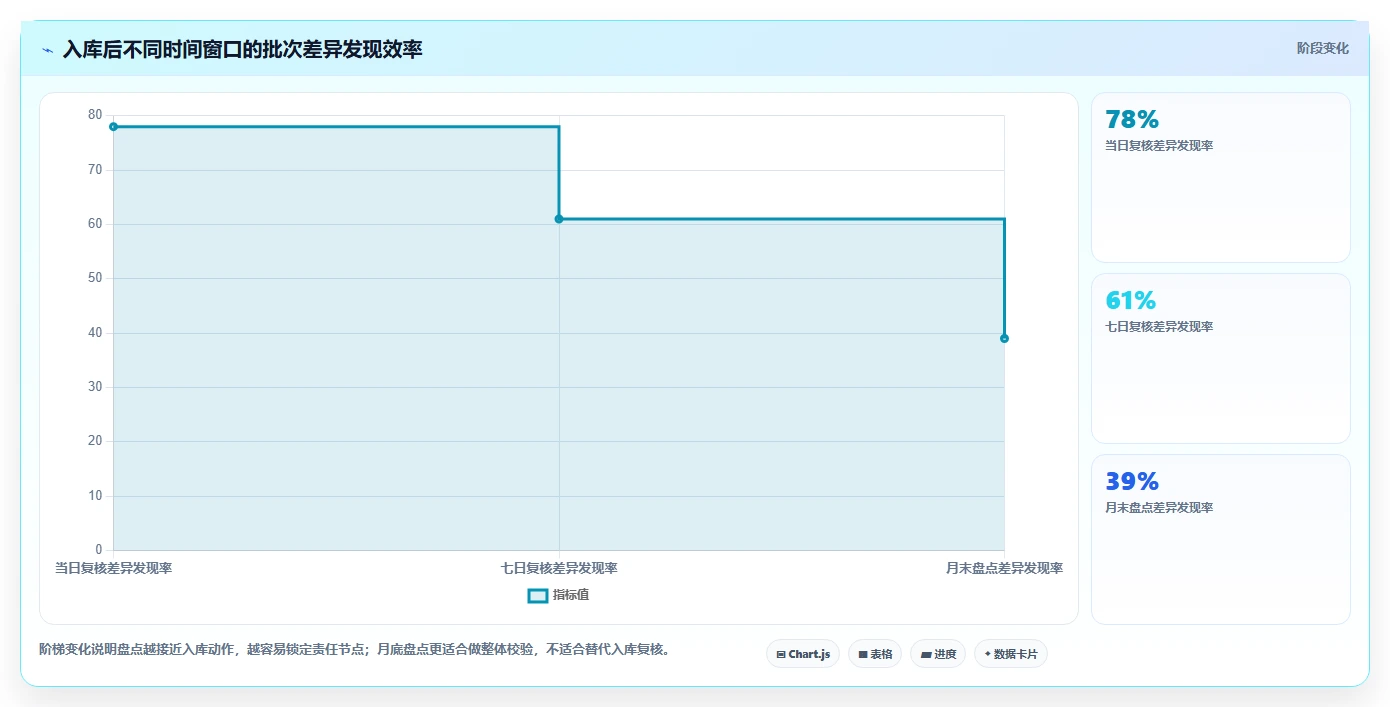Click the 月末盘点差异发现率 card caption
Image resolution: width=1390 pixels, height=707 pixels.
pos(1159,508)
